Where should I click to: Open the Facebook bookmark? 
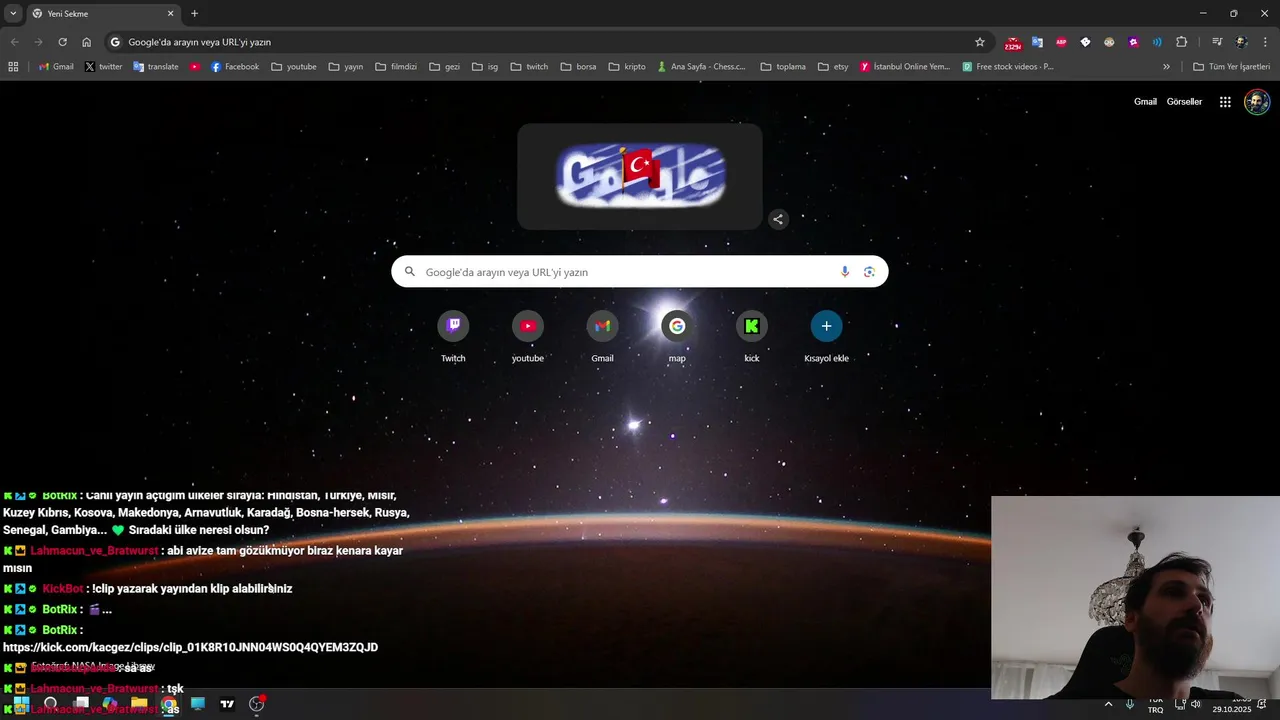234,67
